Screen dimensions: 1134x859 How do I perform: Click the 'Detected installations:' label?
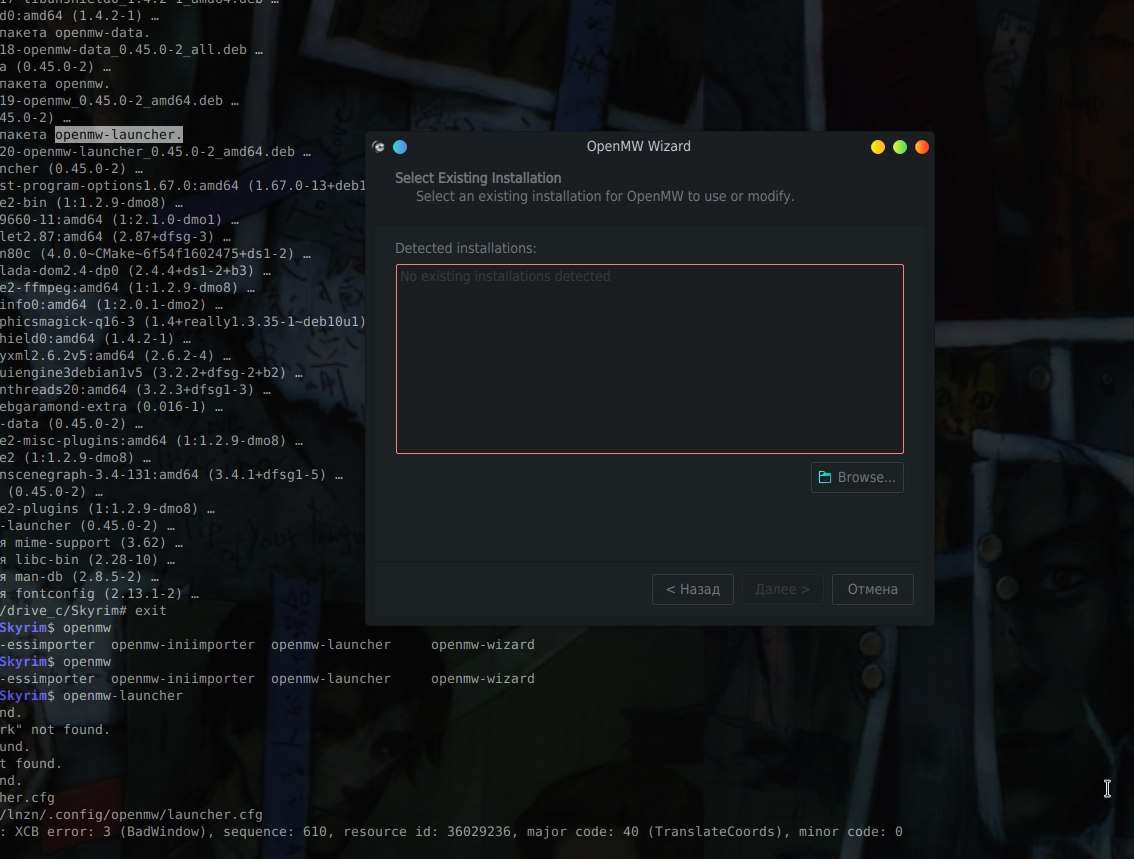[466, 248]
